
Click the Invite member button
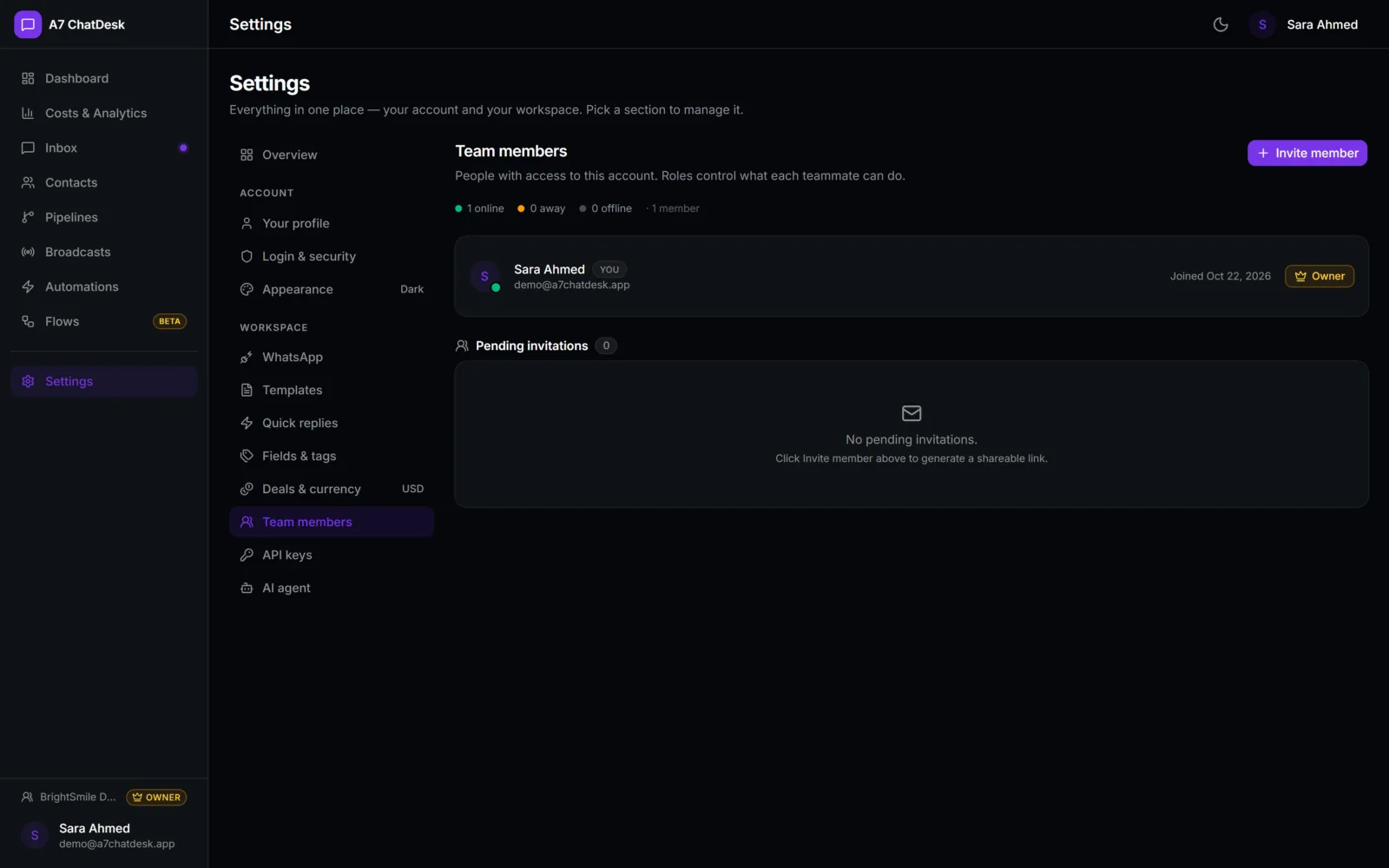pyautogui.click(x=1307, y=153)
